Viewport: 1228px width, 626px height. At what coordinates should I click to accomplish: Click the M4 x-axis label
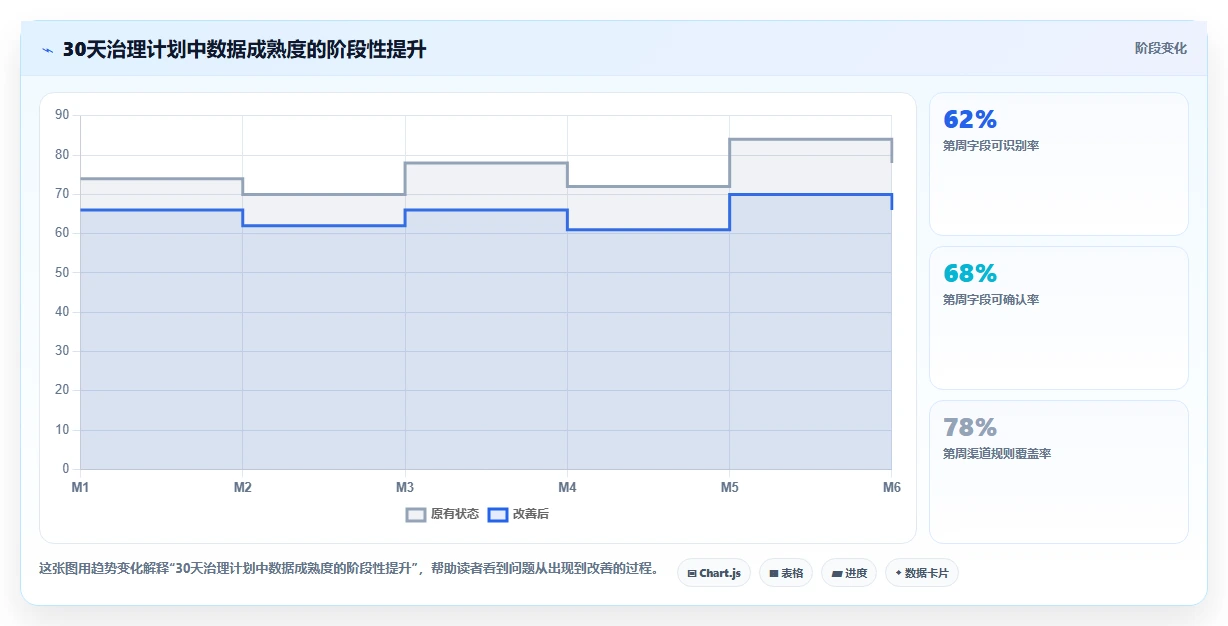(x=567, y=487)
